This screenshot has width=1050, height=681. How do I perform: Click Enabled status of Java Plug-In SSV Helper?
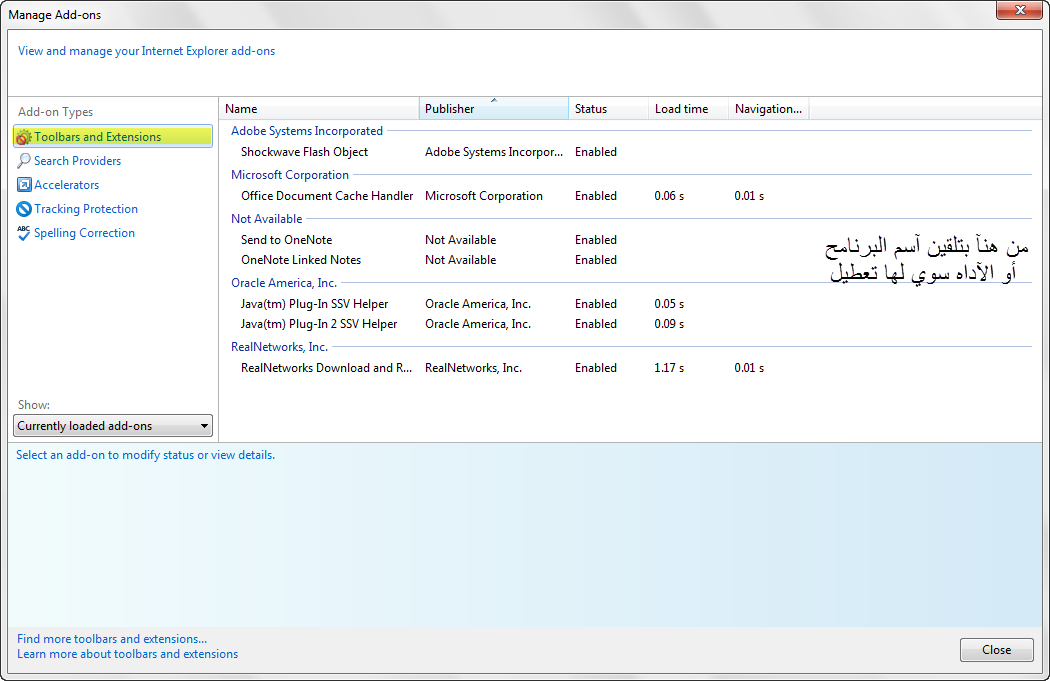point(596,304)
